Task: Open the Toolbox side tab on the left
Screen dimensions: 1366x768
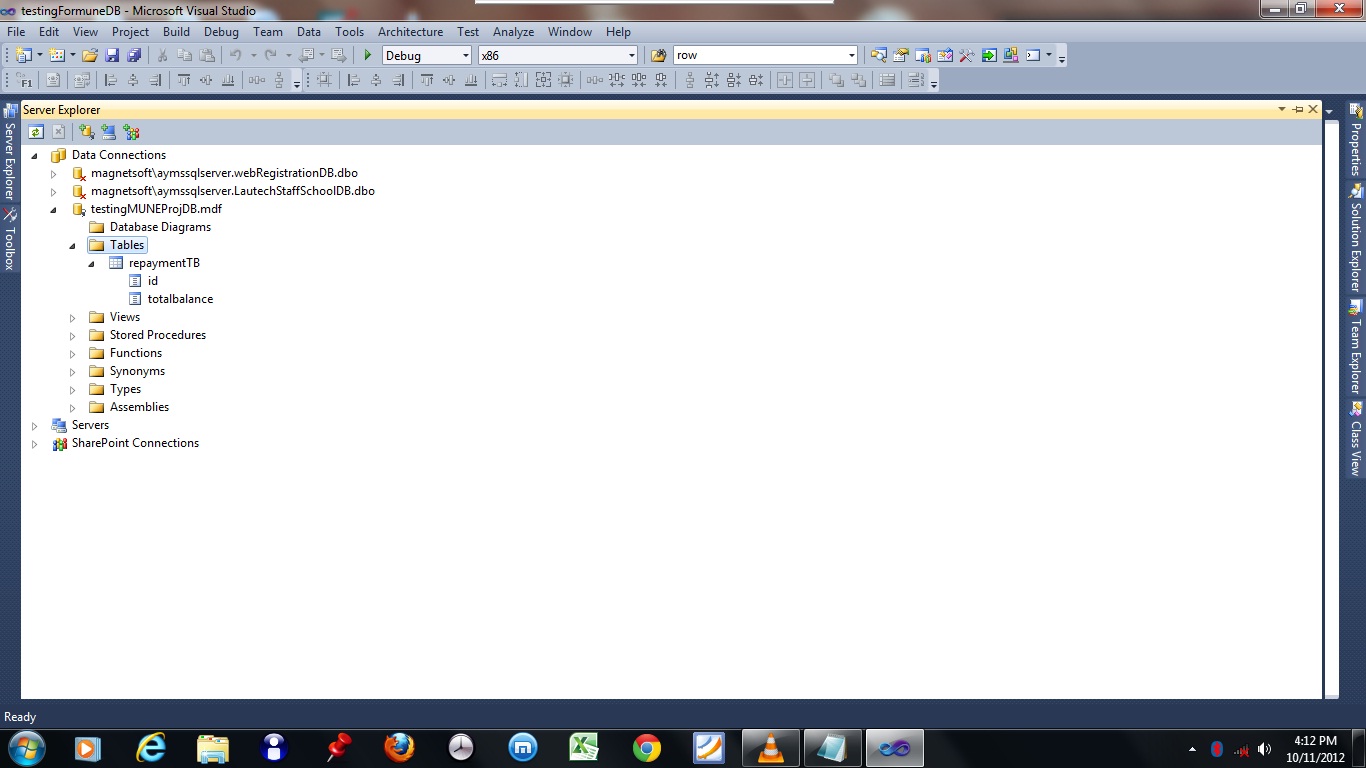Action: [10, 240]
